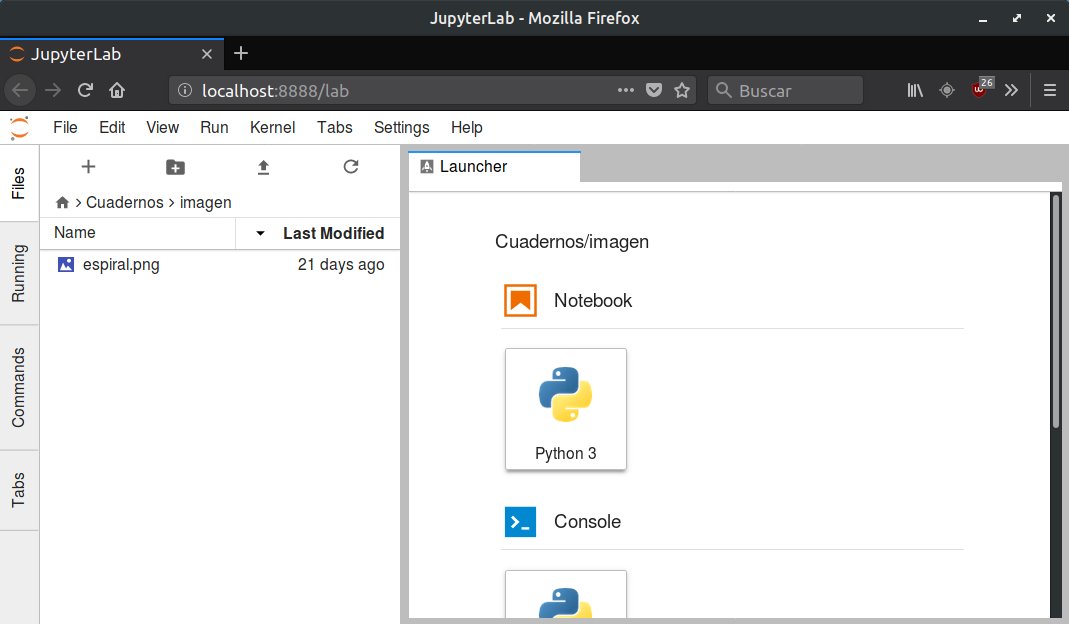Click the launcher vertical scrollbar
Screen dimensions: 1069x624
[1055, 310]
